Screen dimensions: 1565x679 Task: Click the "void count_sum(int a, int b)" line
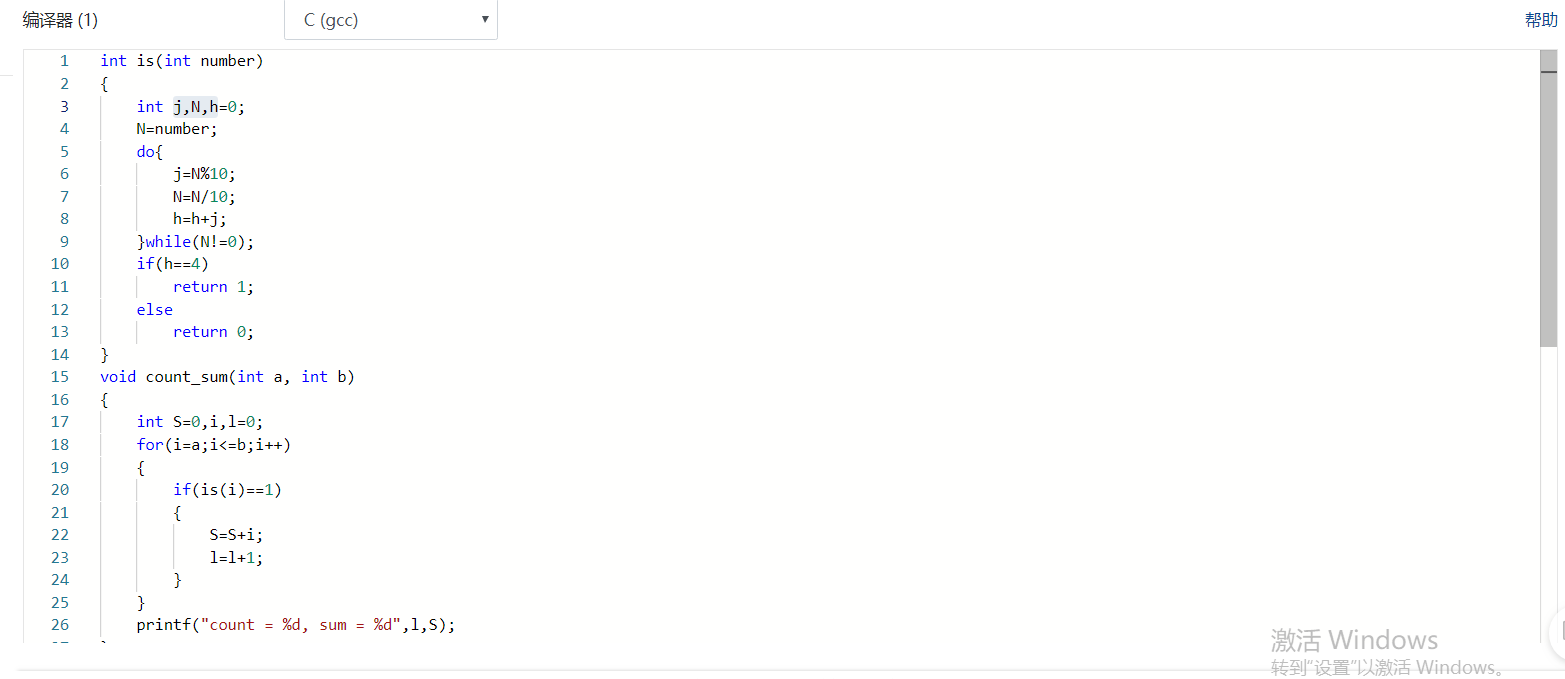[227, 377]
